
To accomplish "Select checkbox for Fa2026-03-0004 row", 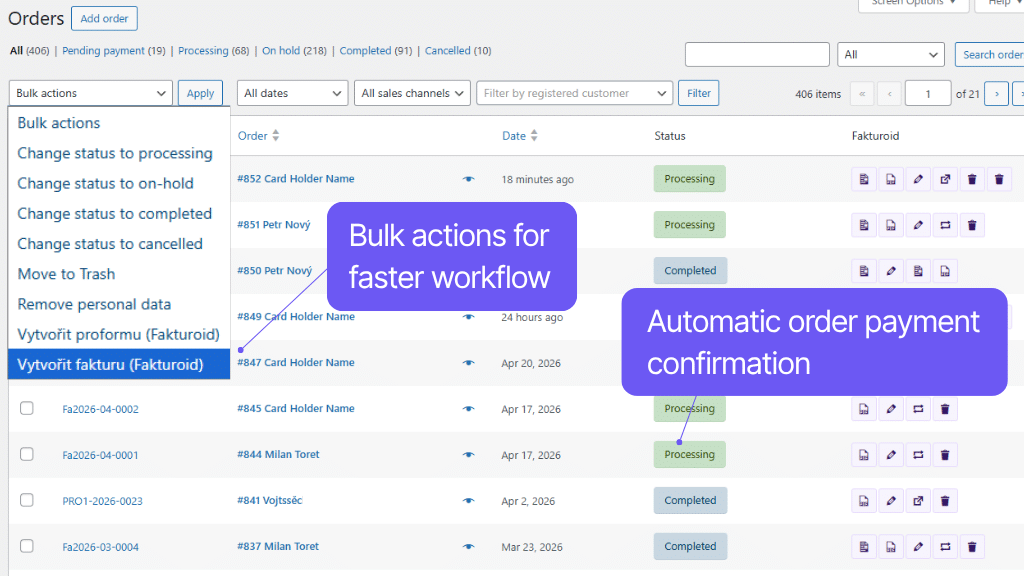I will 27,546.
